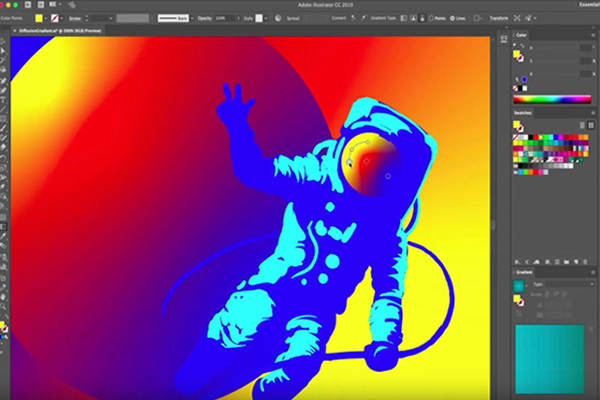This screenshot has width=600, height=400.
Task: Switch swatches to thumbnail grid view
Action: pos(591,125)
